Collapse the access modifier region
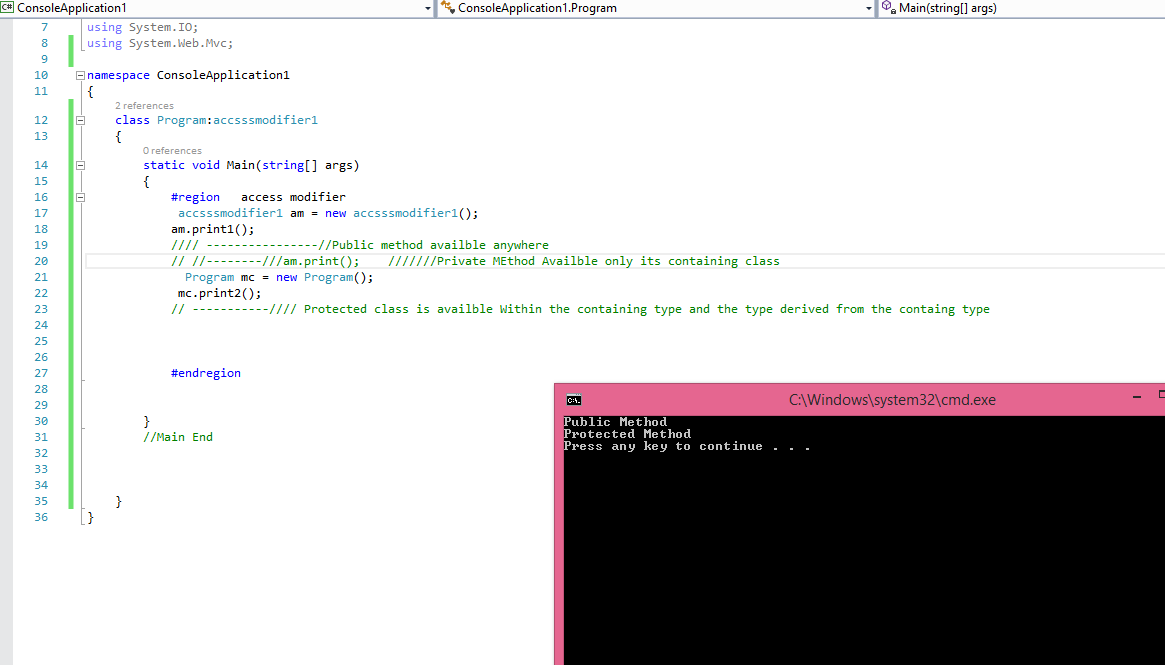Image resolution: width=1165 pixels, height=665 pixels. [79, 197]
